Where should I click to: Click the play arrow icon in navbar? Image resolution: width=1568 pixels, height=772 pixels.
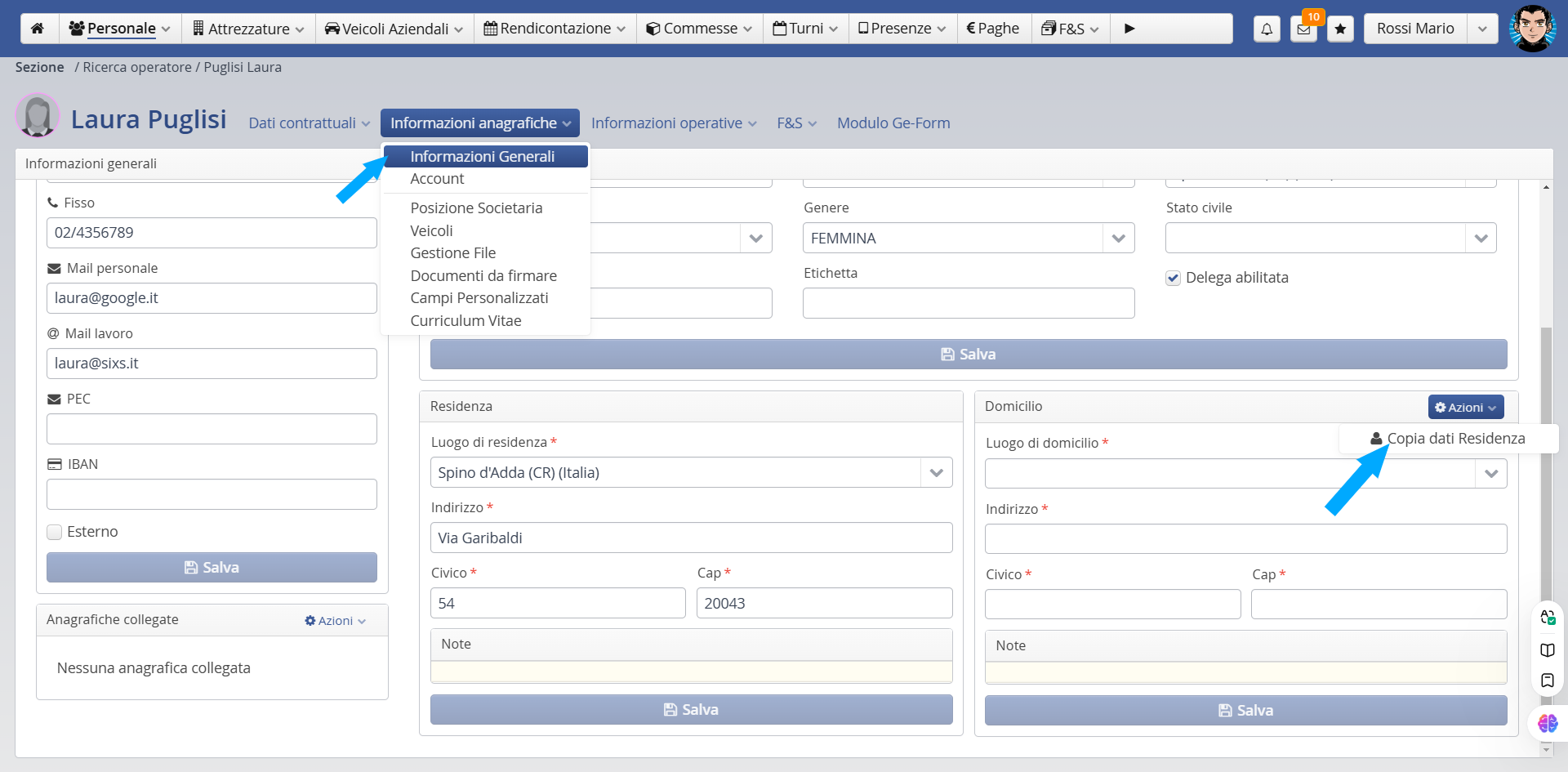(x=1129, y=29)
